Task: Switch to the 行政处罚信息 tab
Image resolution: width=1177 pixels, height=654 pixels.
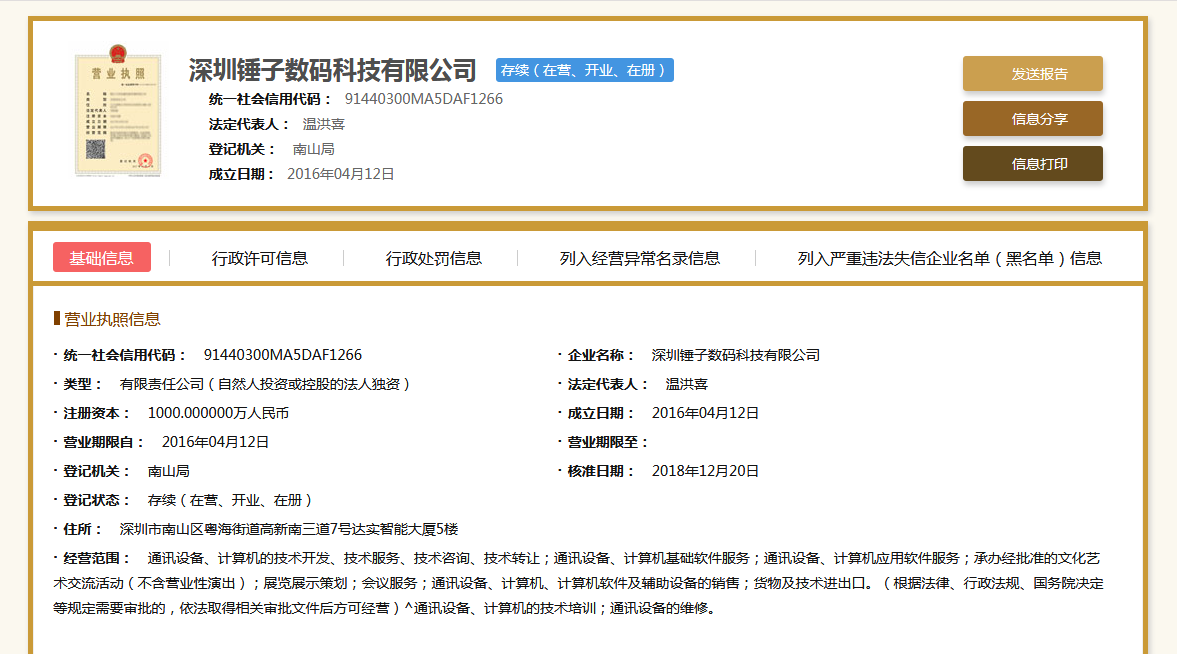Action: pyautogui.click(x=434, y=257)
